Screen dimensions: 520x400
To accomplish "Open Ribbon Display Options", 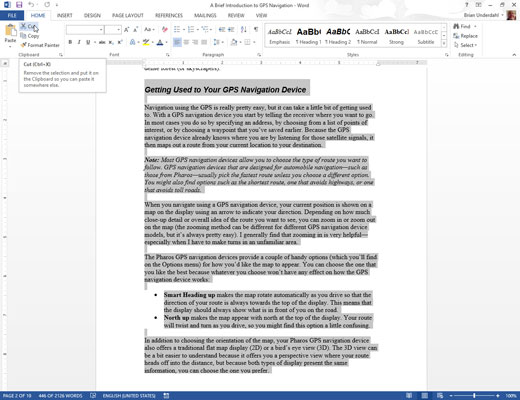I will (478, 5).
